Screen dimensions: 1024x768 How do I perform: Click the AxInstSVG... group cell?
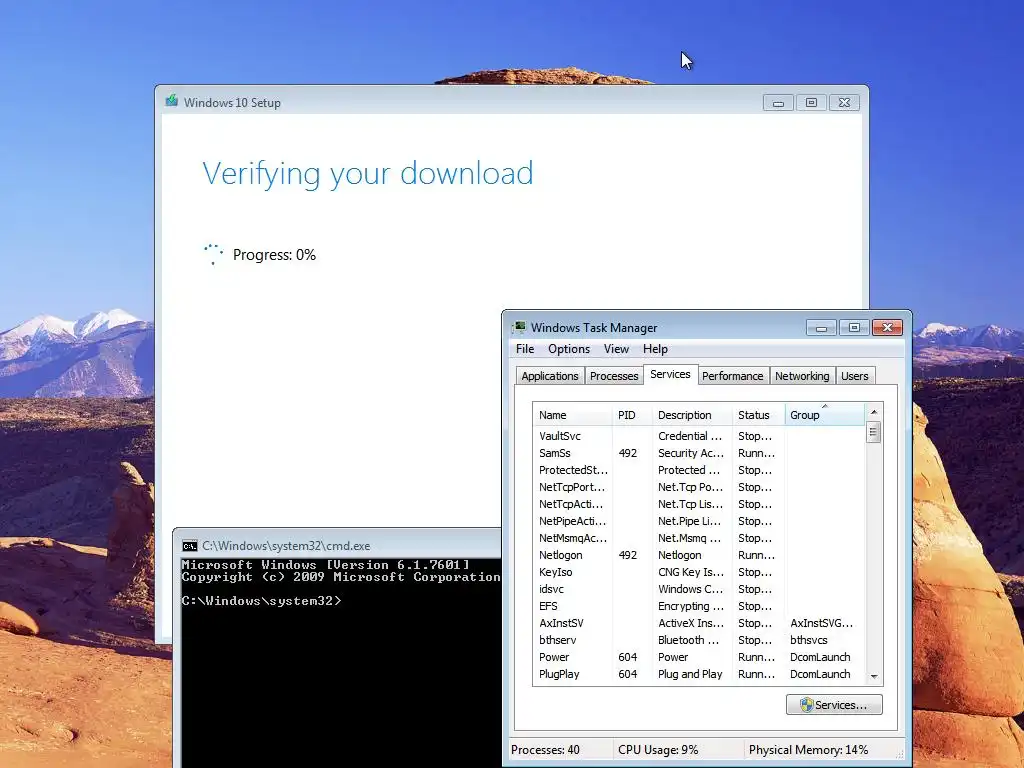(822, 623)
